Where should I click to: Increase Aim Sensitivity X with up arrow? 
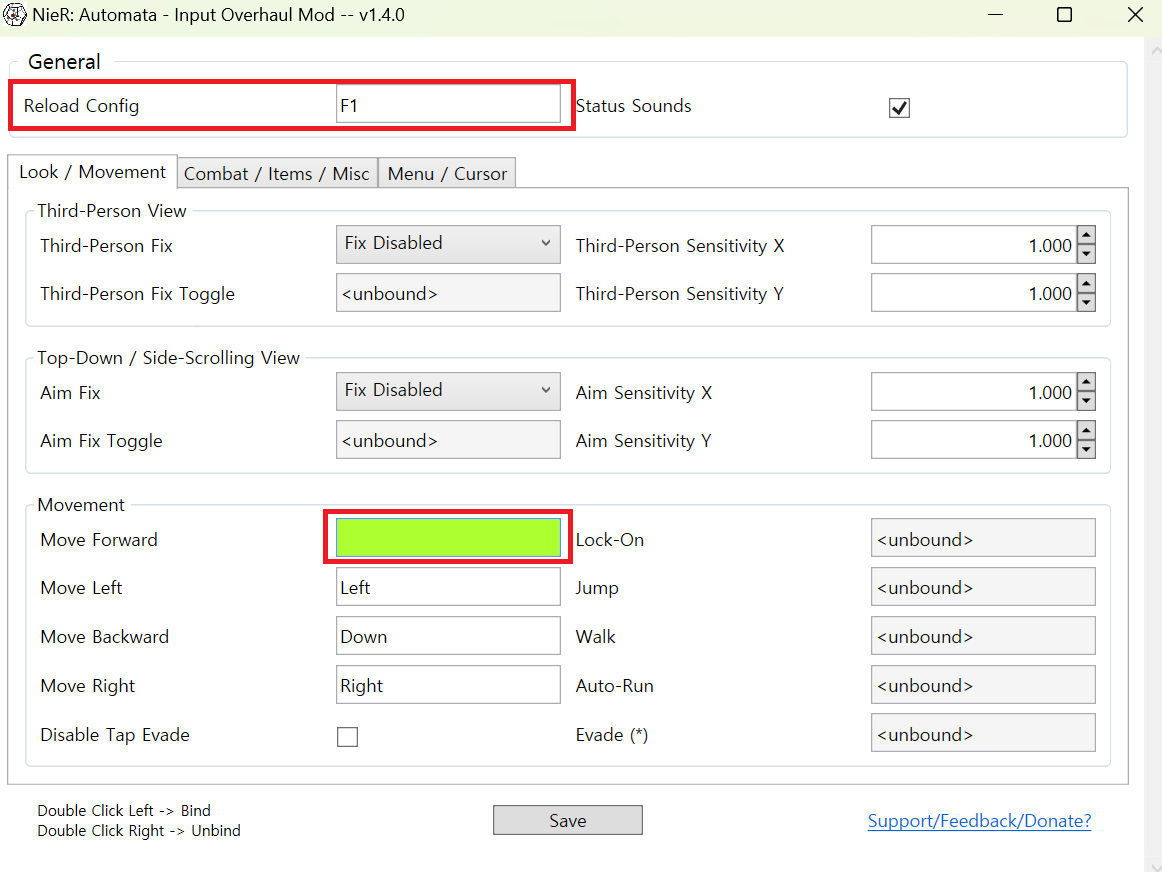[1086, 382]
